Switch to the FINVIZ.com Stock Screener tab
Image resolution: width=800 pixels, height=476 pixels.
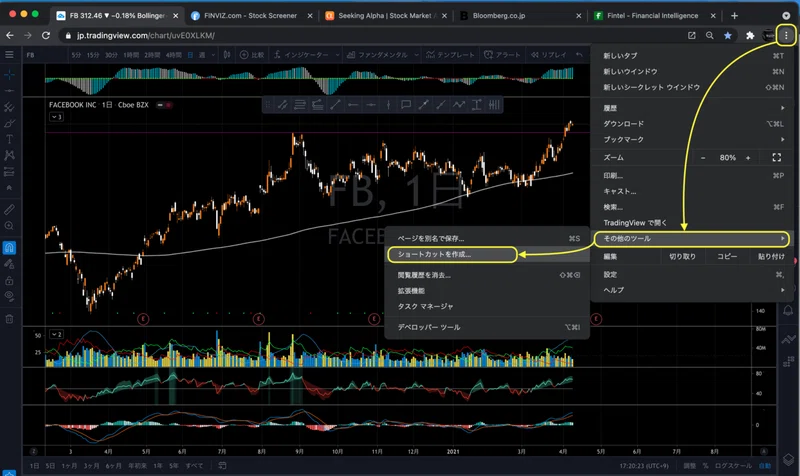pos(252,16)
